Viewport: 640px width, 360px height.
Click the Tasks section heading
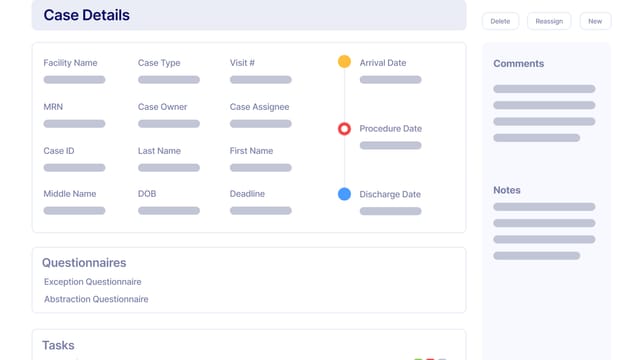(58, 345)
